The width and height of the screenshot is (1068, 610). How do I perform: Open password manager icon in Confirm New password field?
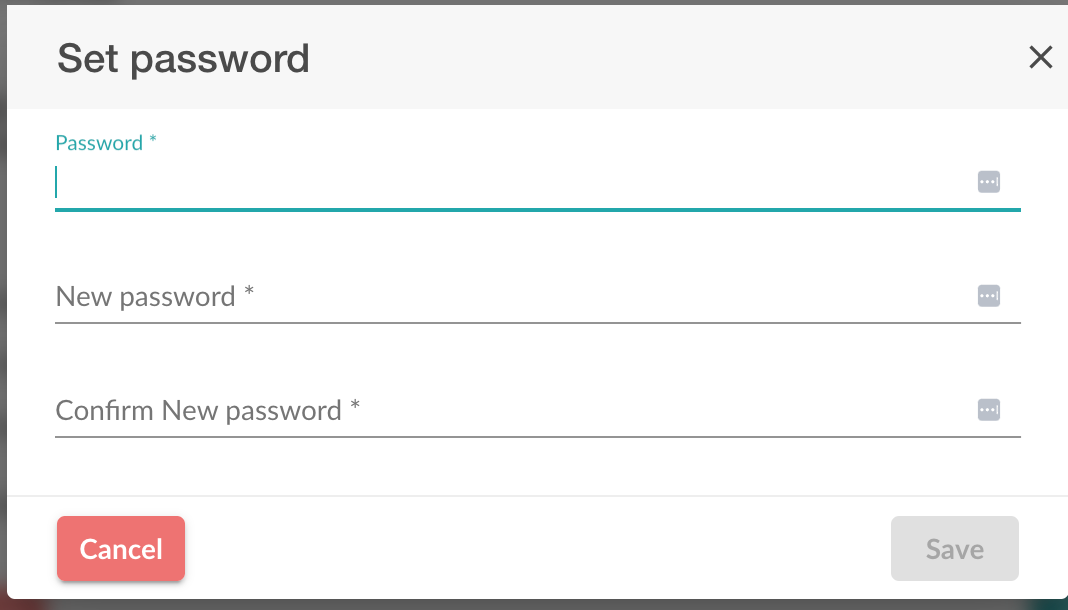point(989,410)
